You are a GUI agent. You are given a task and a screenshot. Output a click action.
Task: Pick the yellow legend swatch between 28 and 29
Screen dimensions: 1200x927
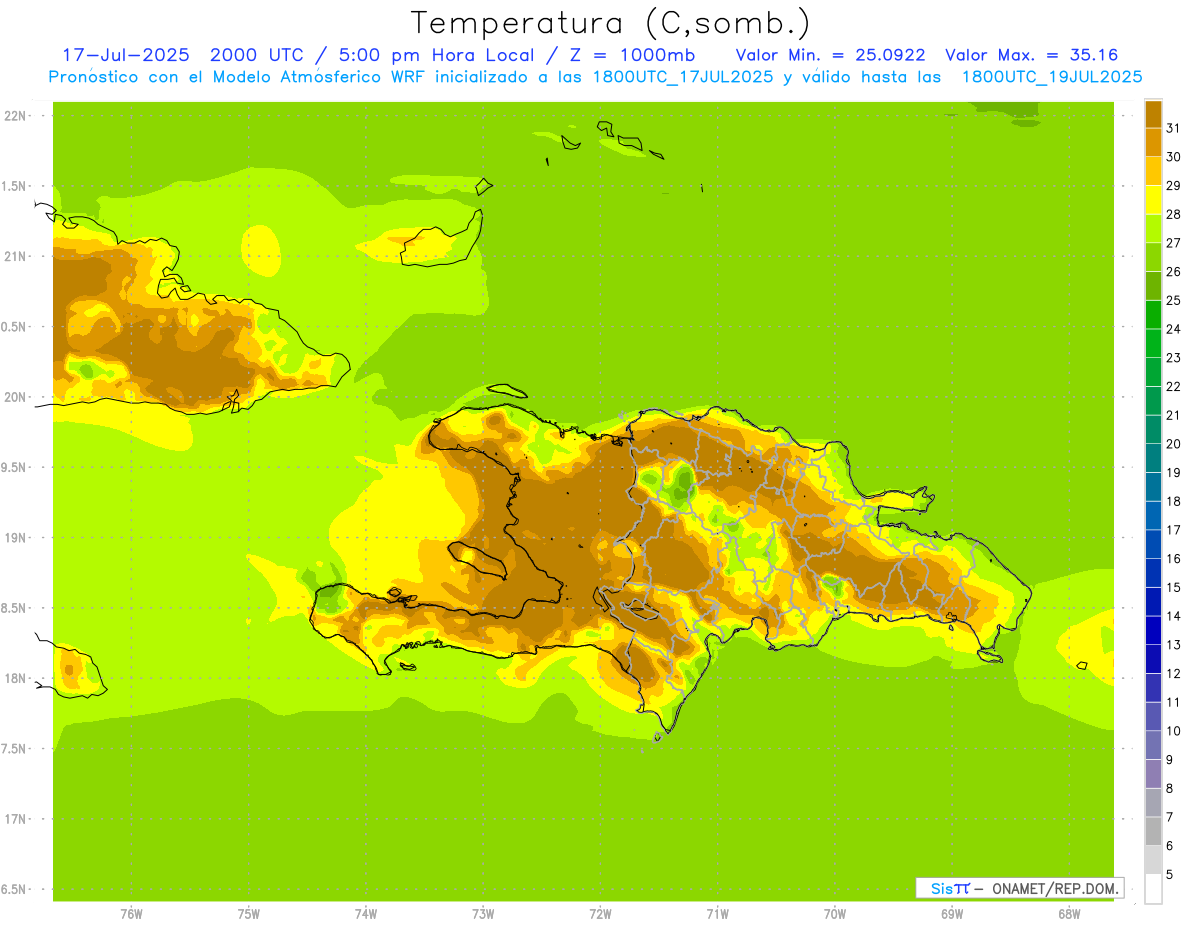[1153, 200]
